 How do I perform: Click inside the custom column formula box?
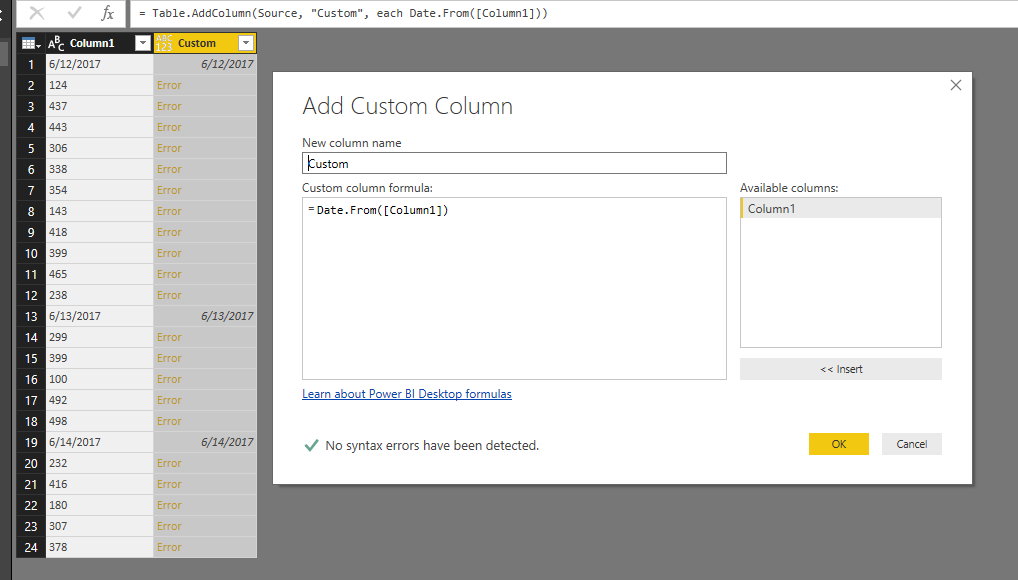point(514,288)
